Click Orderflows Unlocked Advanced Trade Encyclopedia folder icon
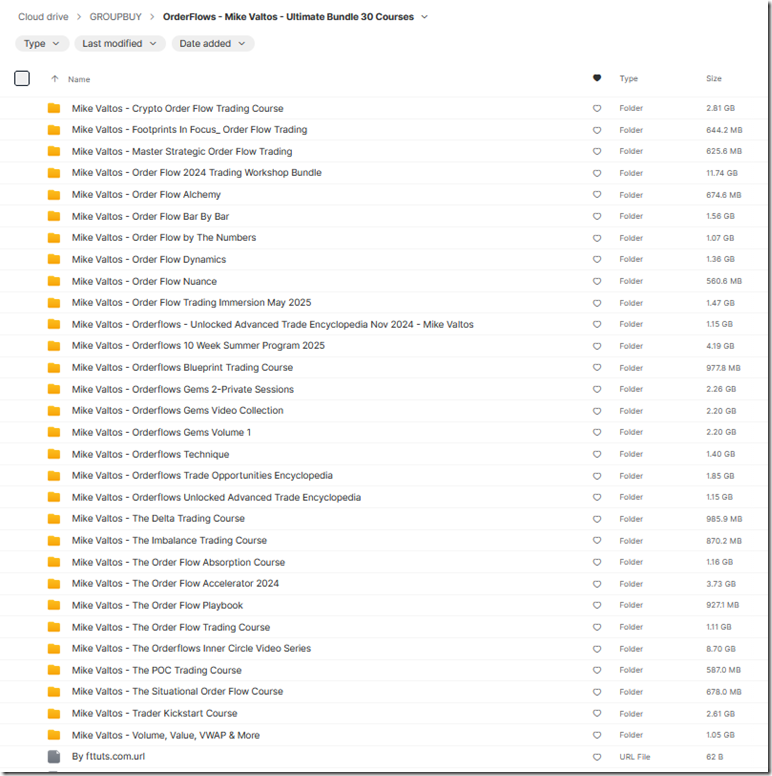The image size is (772, 776). [x=54, y=497]
